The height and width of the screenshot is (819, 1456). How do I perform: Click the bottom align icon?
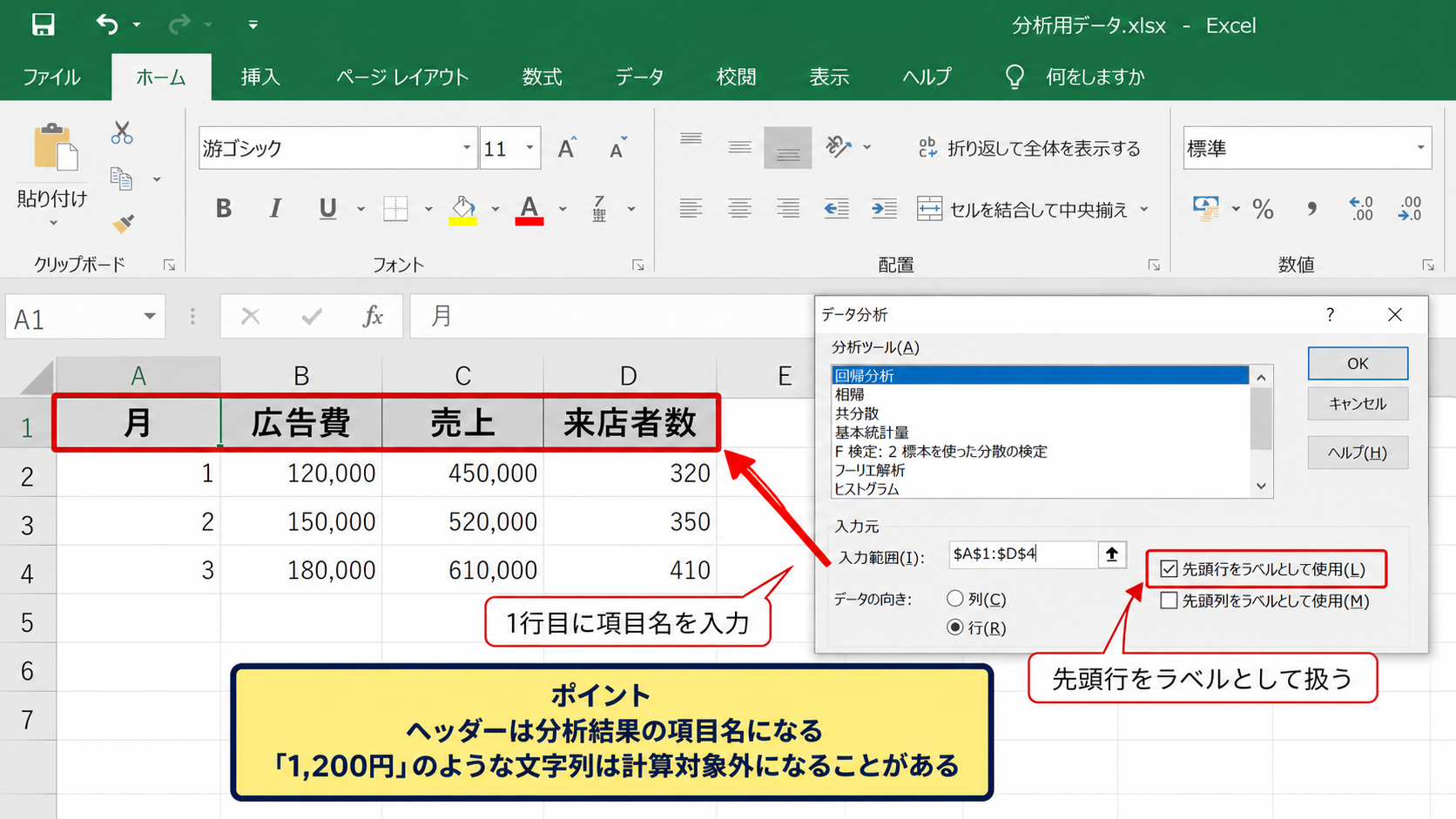tap(788, 148)
